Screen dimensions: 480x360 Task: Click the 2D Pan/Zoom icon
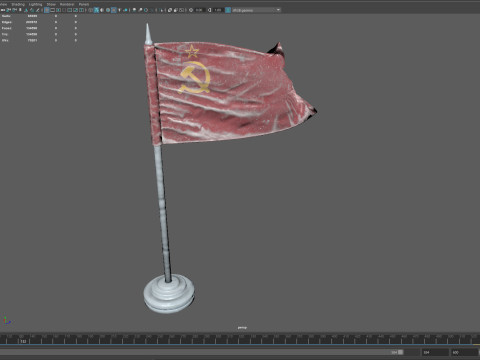32,10
